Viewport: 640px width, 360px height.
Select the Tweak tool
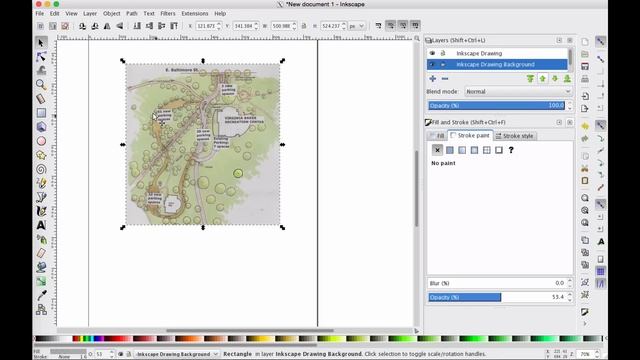tap(41, 71)
